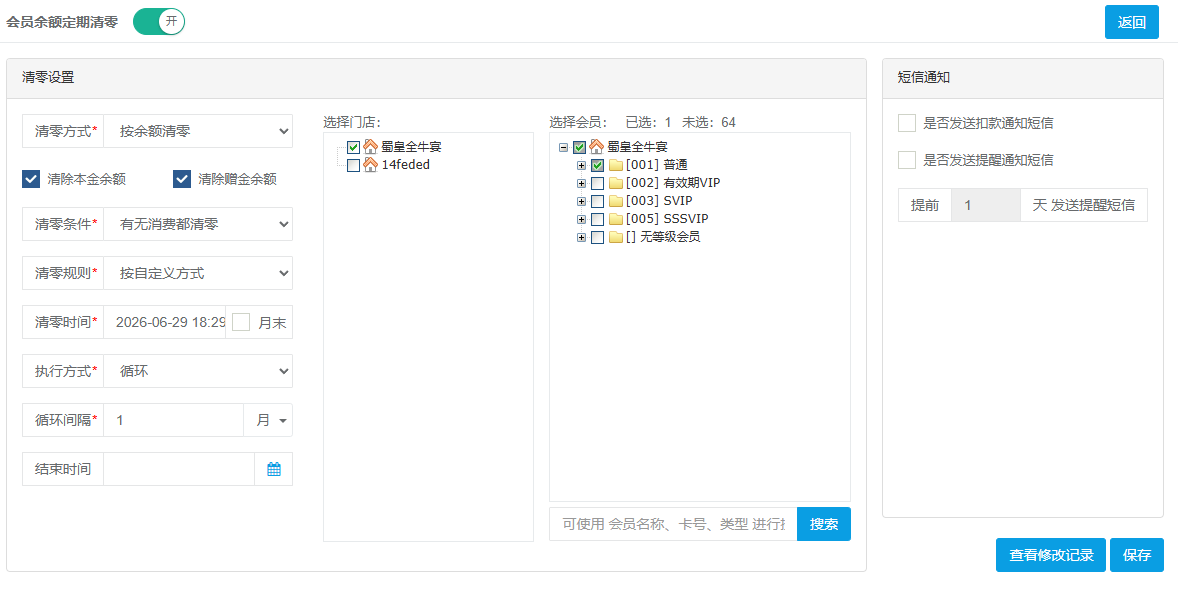
Task: Focus the member search input field
Action: [x=673, y=524]
